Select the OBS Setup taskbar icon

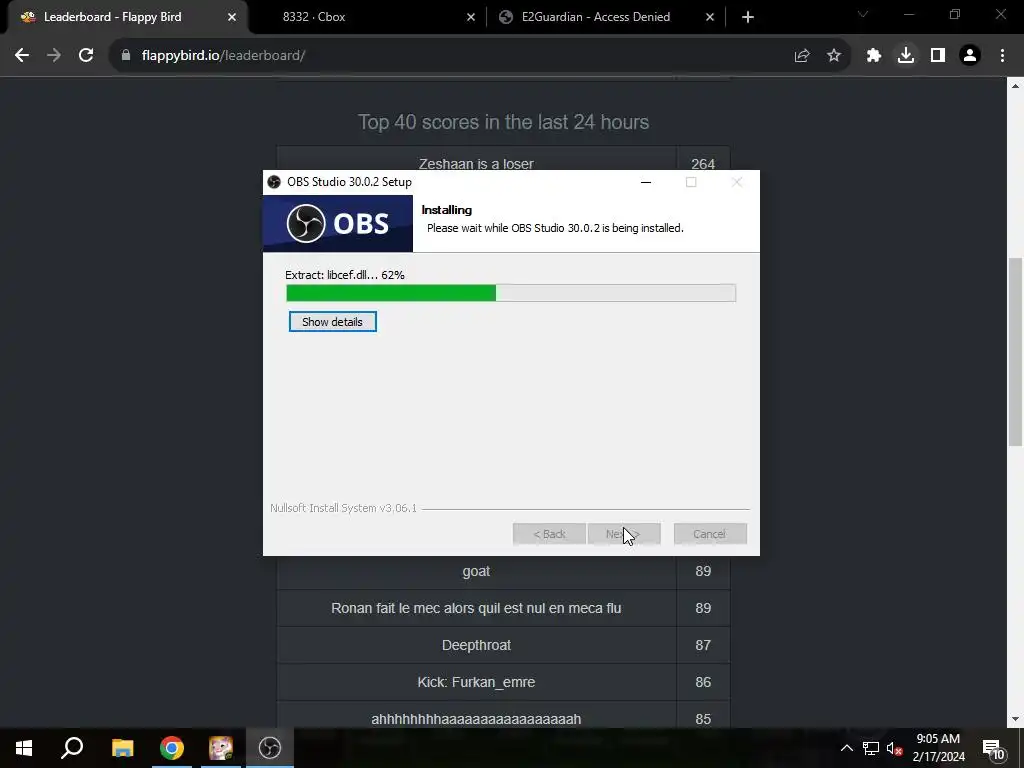[x=270, y=748]
